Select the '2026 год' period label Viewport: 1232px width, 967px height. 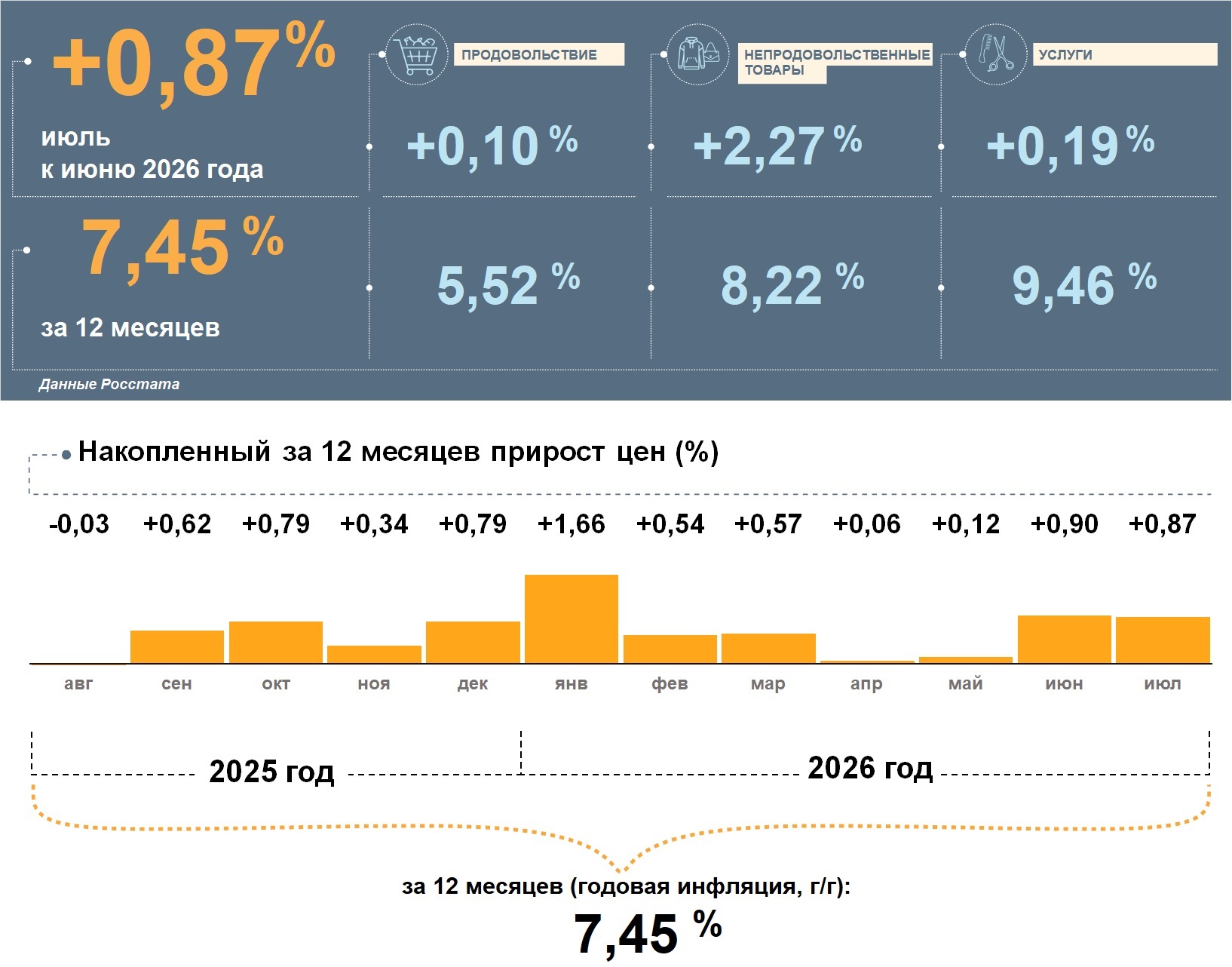870,768
